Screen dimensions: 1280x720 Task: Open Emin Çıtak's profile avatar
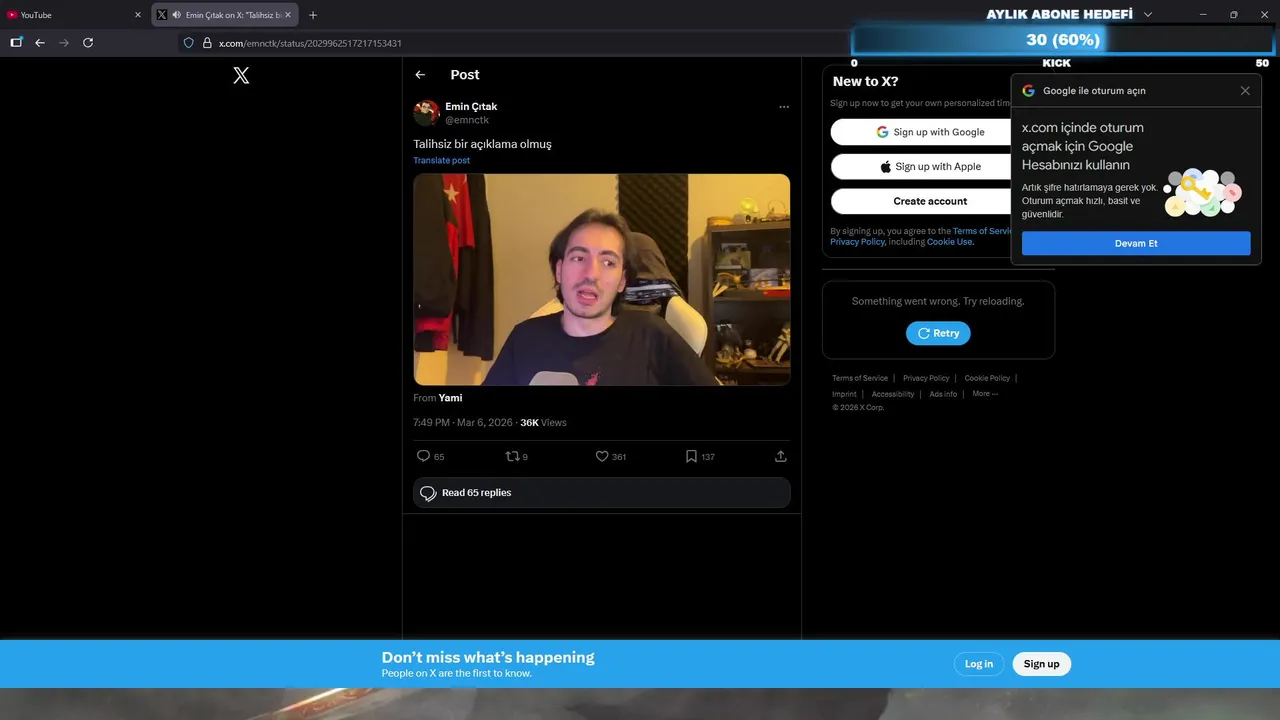(427, 113)
